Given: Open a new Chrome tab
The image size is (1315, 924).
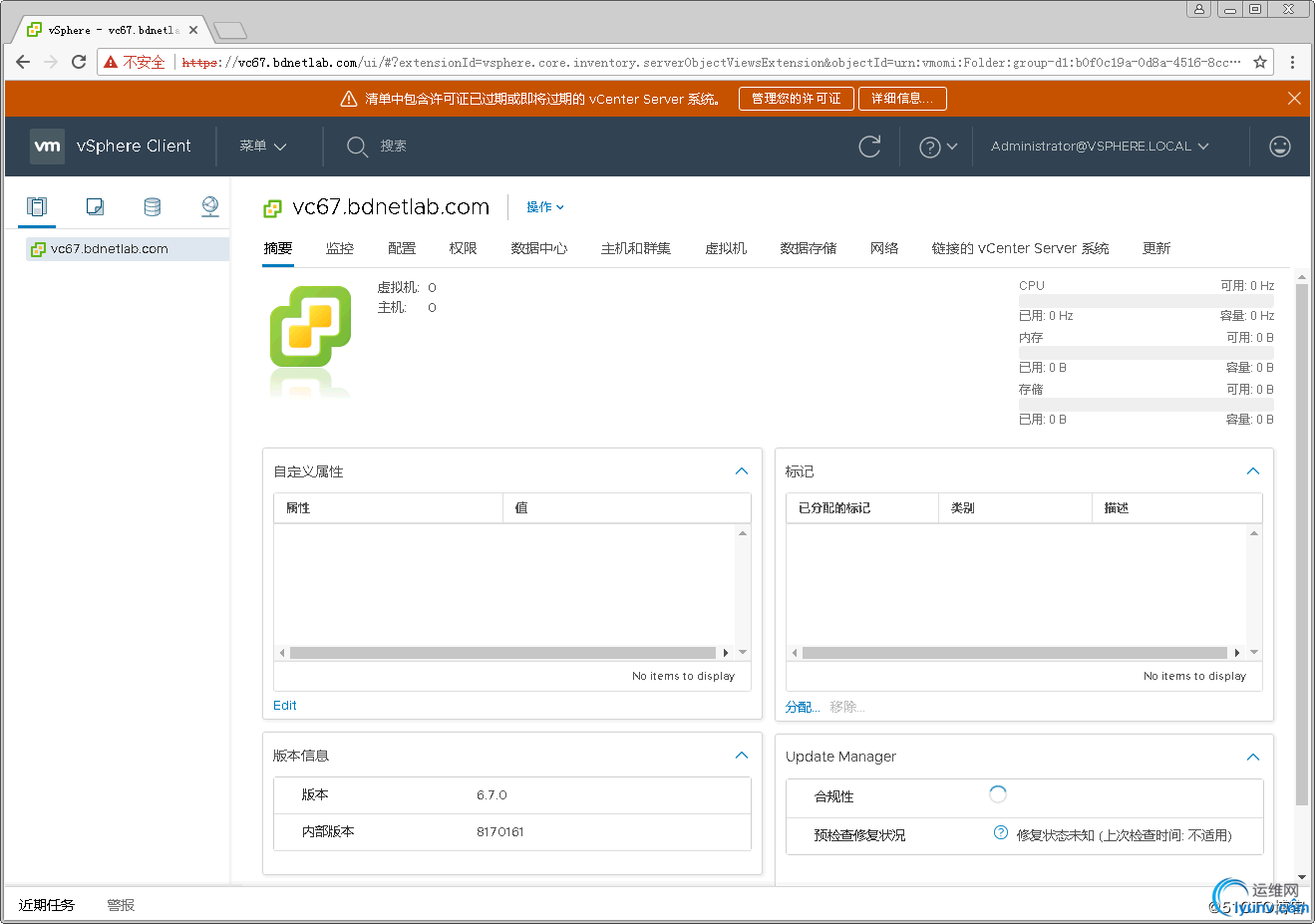Looking at the screenshot, I should [x=229, y=30].
